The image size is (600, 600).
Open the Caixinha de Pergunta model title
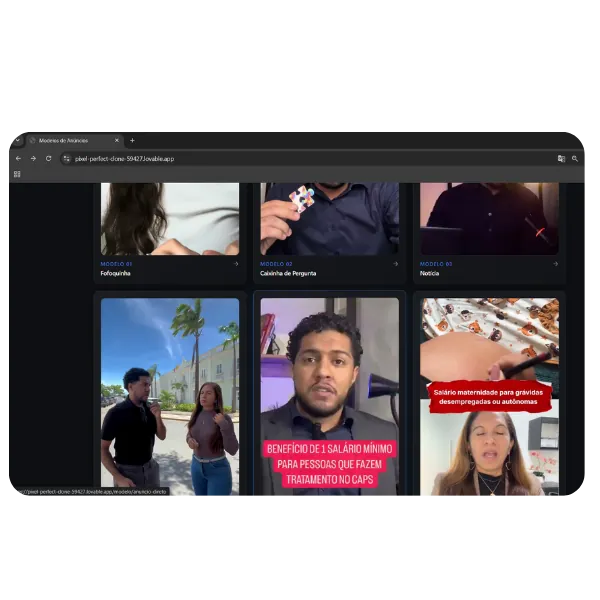[x=288, y=273]
